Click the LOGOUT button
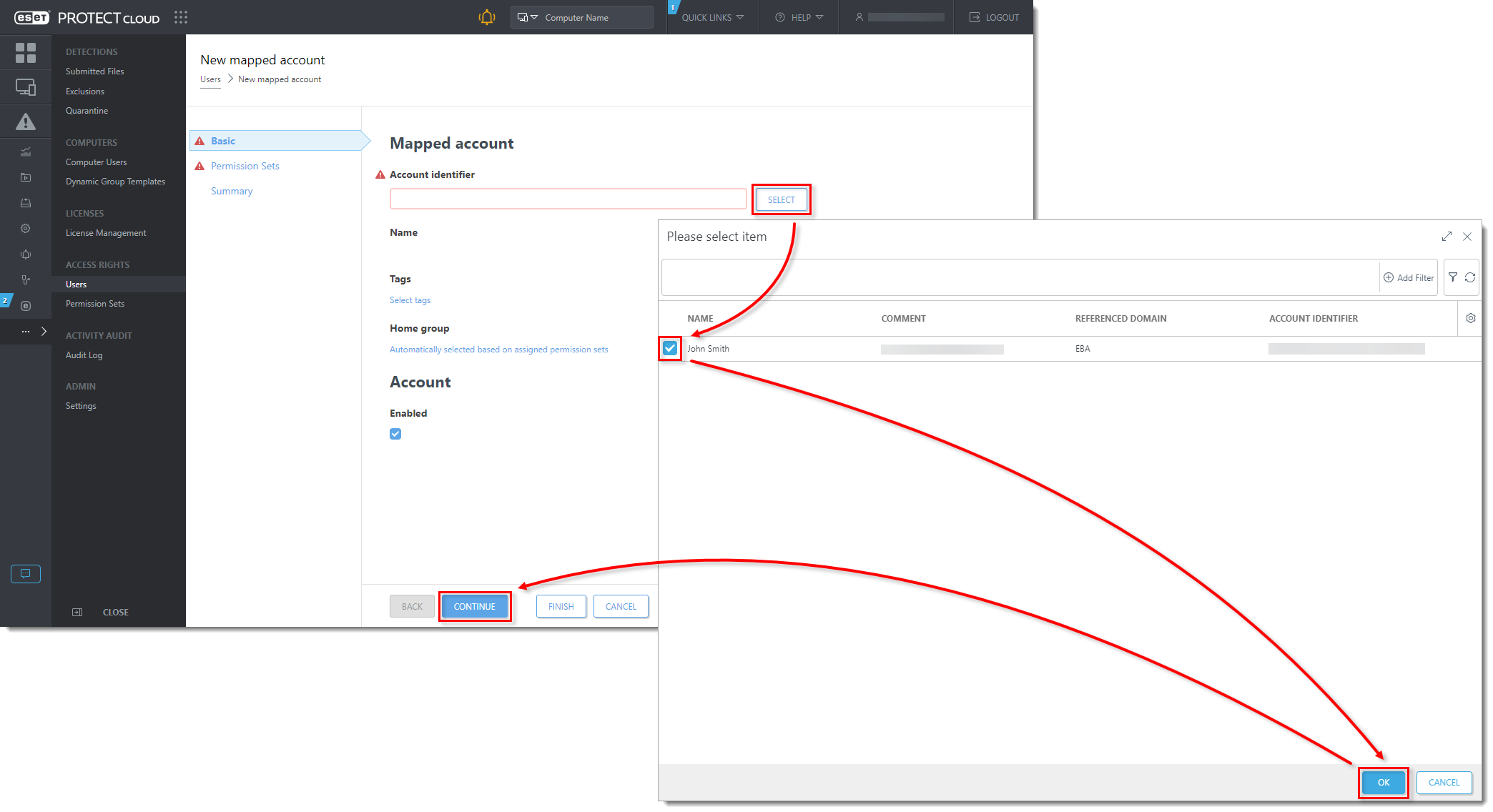The width and height of the screenshot is (1493, 812). [995, 17]
